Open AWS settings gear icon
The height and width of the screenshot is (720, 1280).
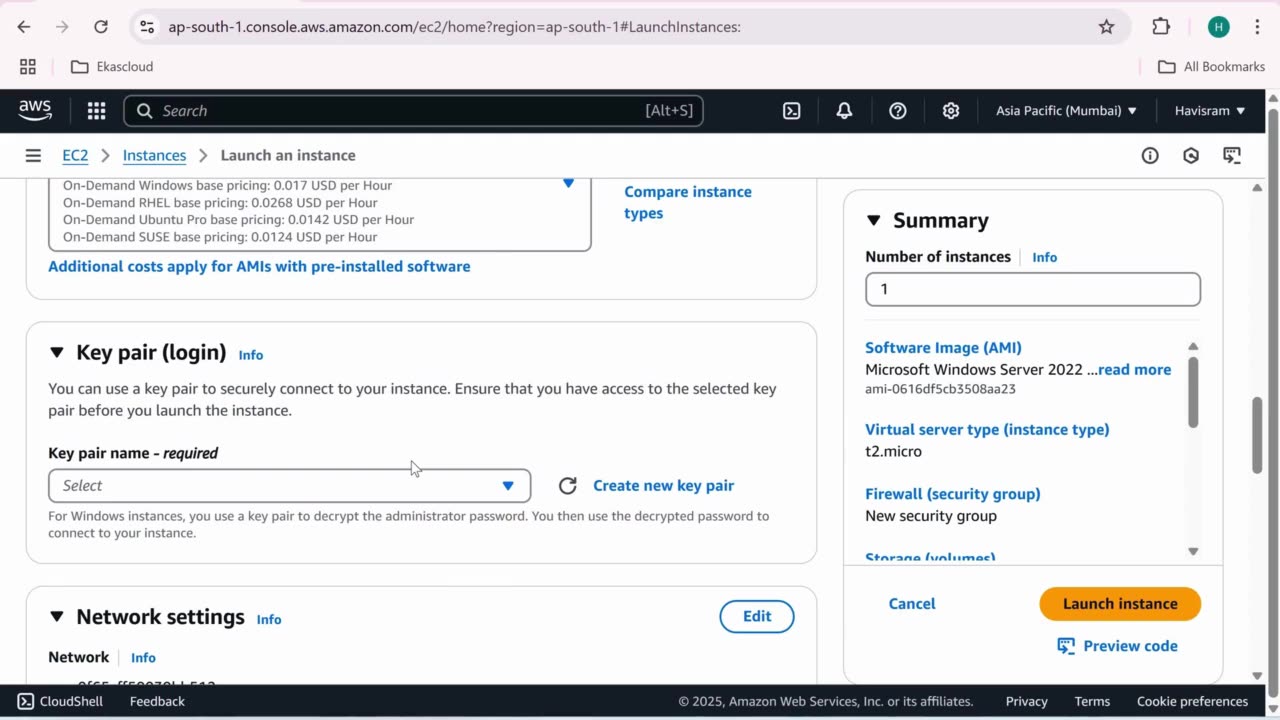(x=951, y=111)
